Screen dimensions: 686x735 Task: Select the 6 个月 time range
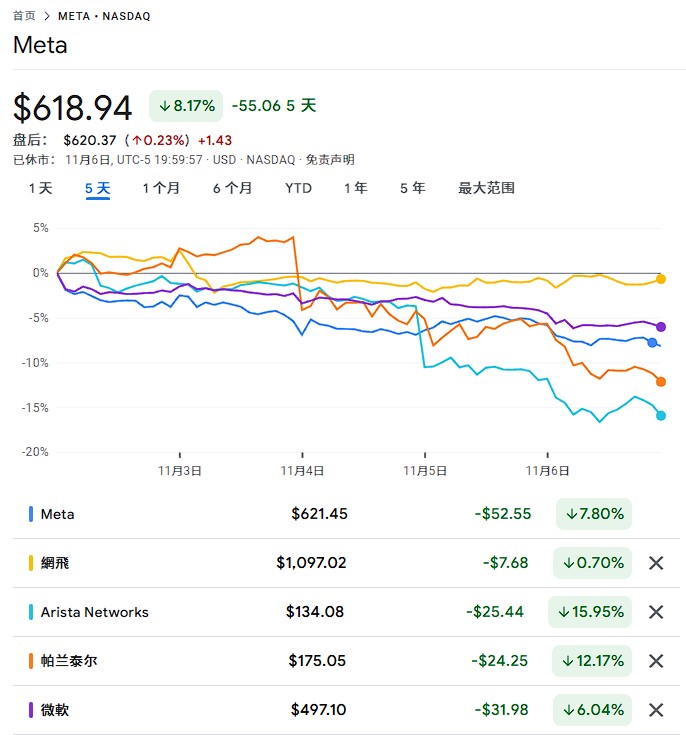[x=232, y=188]
